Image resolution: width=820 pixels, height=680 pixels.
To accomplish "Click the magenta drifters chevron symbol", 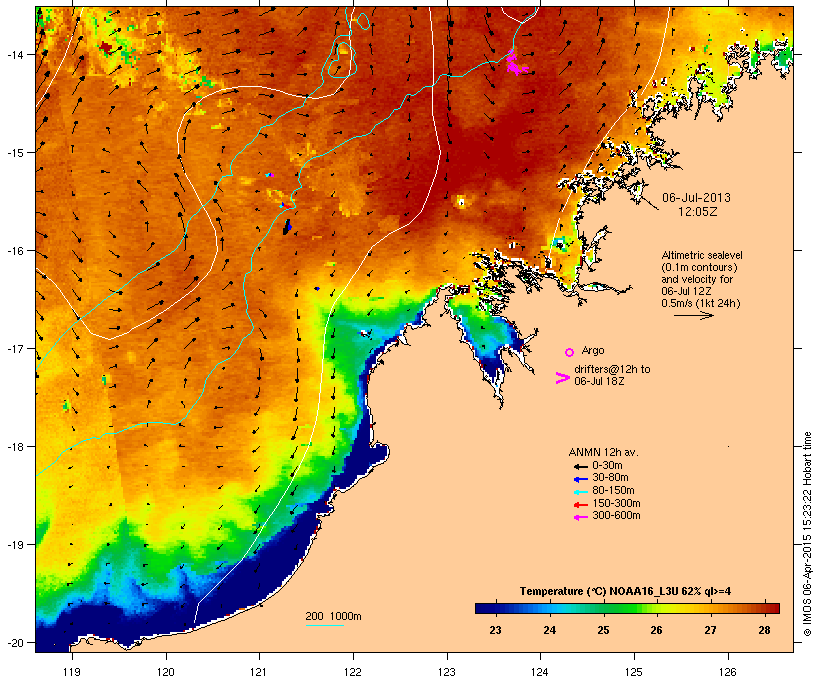I will [x=562, y=378].
